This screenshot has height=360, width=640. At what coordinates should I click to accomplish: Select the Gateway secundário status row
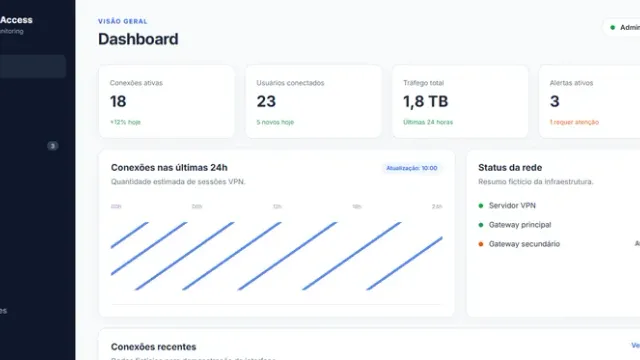click(x=559, y=244)
